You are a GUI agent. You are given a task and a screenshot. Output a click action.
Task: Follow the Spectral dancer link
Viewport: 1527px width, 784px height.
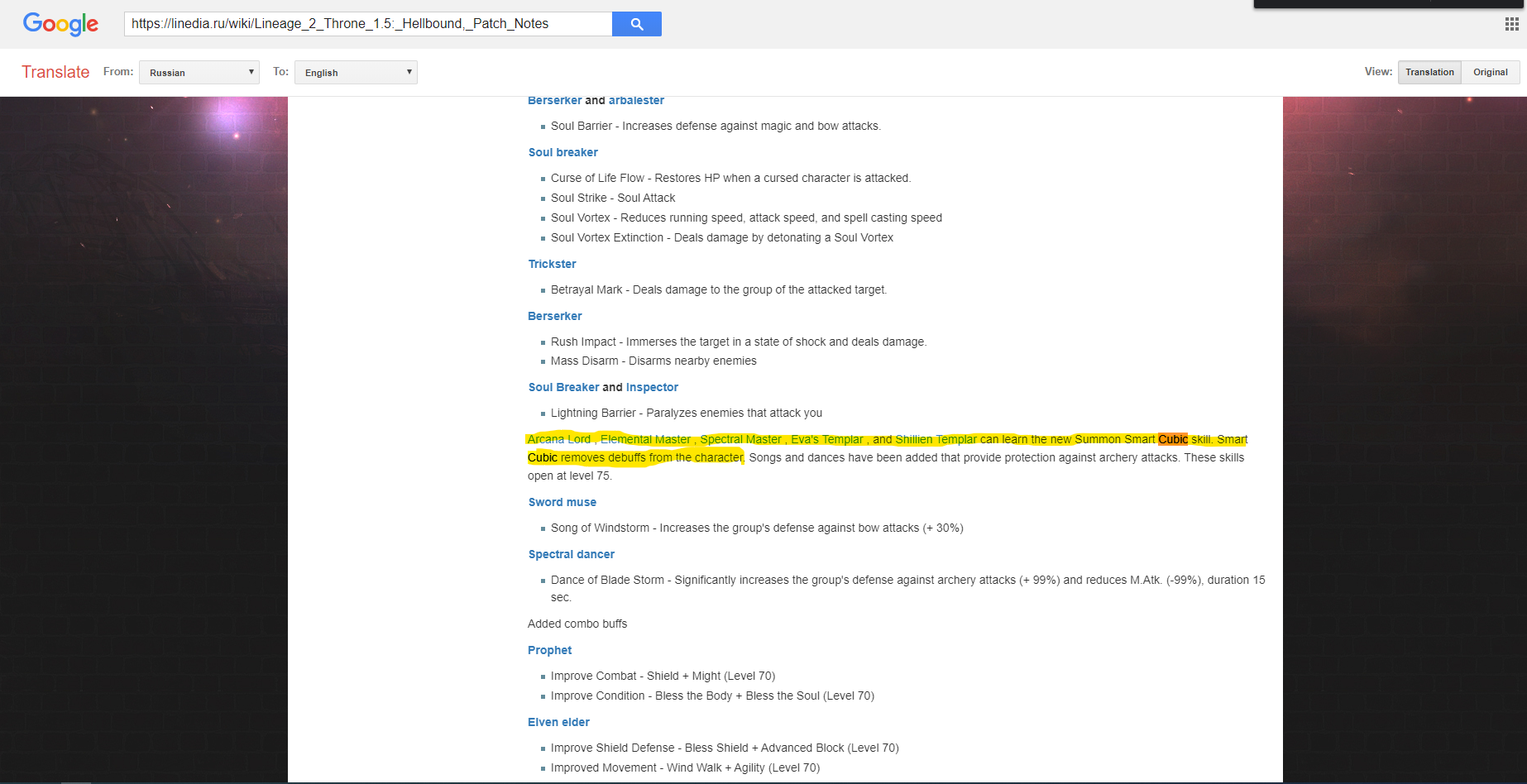tap(571, 554)
